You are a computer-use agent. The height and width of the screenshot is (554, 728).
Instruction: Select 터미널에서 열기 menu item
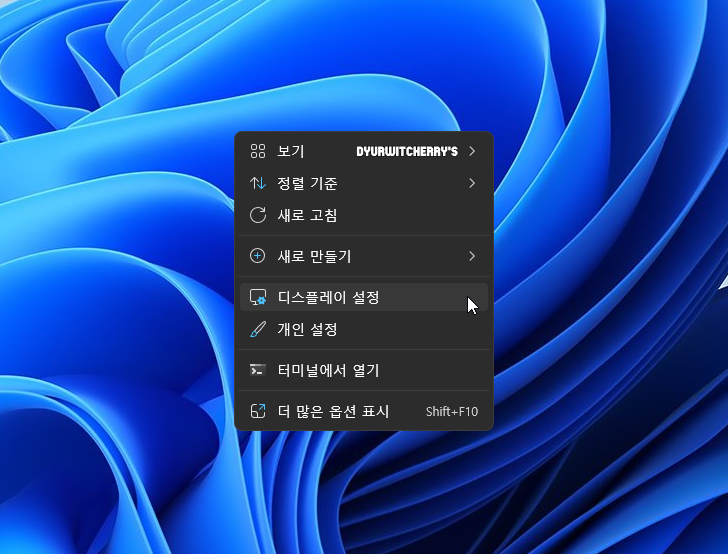(x=364, y=370)
